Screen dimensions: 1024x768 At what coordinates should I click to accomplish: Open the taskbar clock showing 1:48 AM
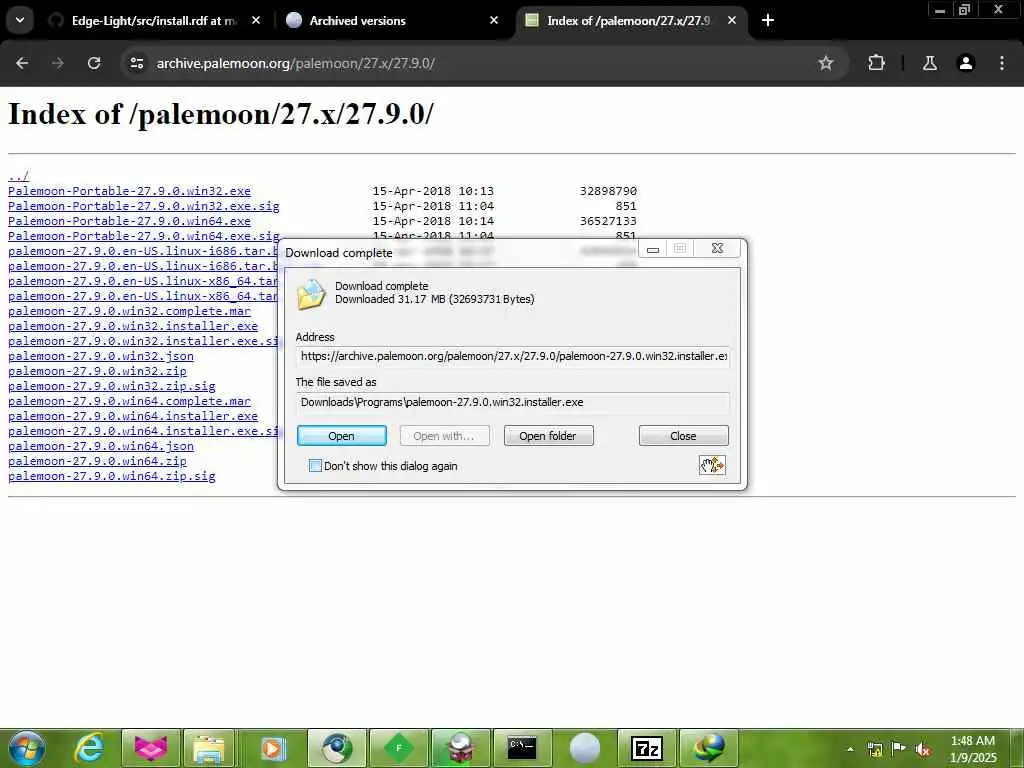(972, 749)
